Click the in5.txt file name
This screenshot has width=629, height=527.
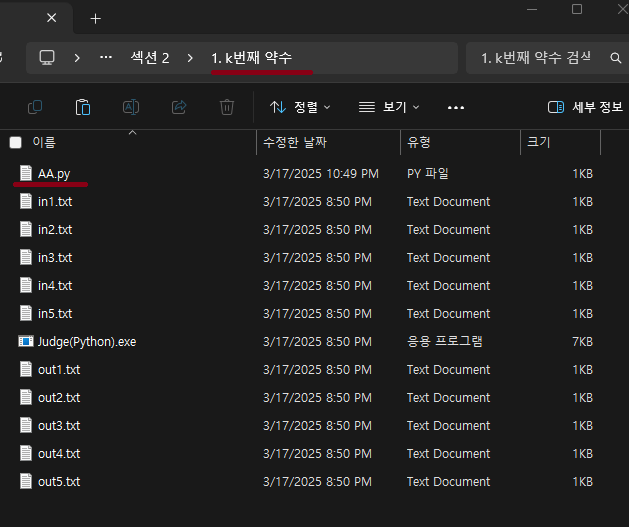55,314
